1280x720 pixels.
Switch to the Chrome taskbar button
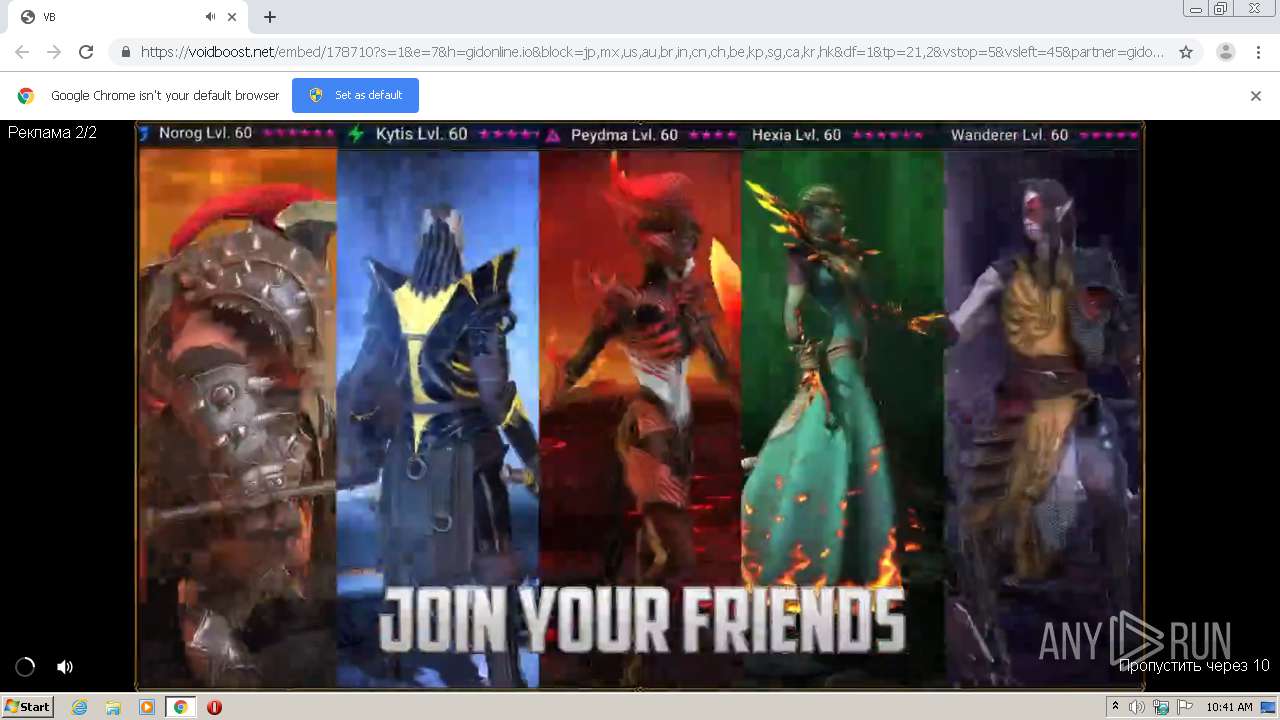[180, 707]
